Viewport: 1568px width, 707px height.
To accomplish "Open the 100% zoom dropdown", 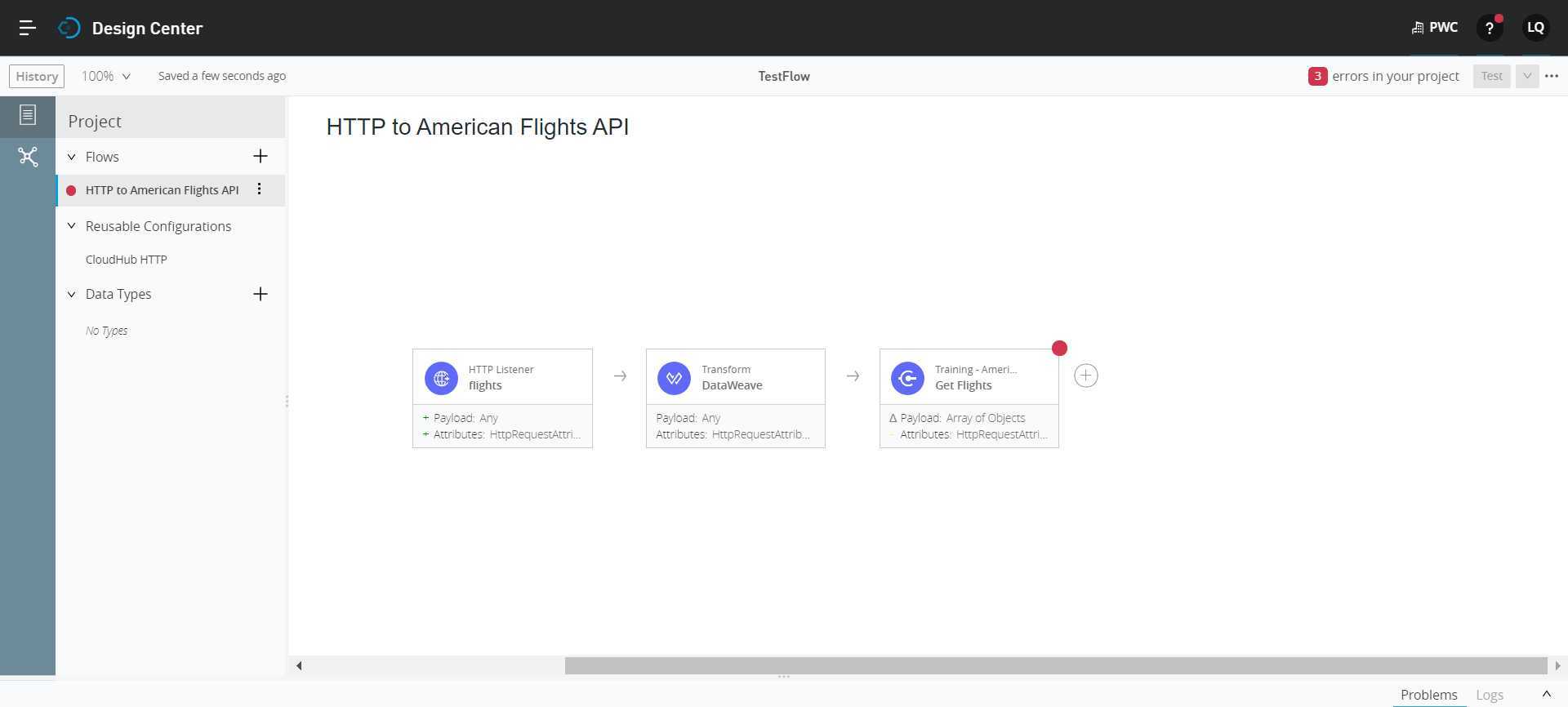I will pos(106,76).
